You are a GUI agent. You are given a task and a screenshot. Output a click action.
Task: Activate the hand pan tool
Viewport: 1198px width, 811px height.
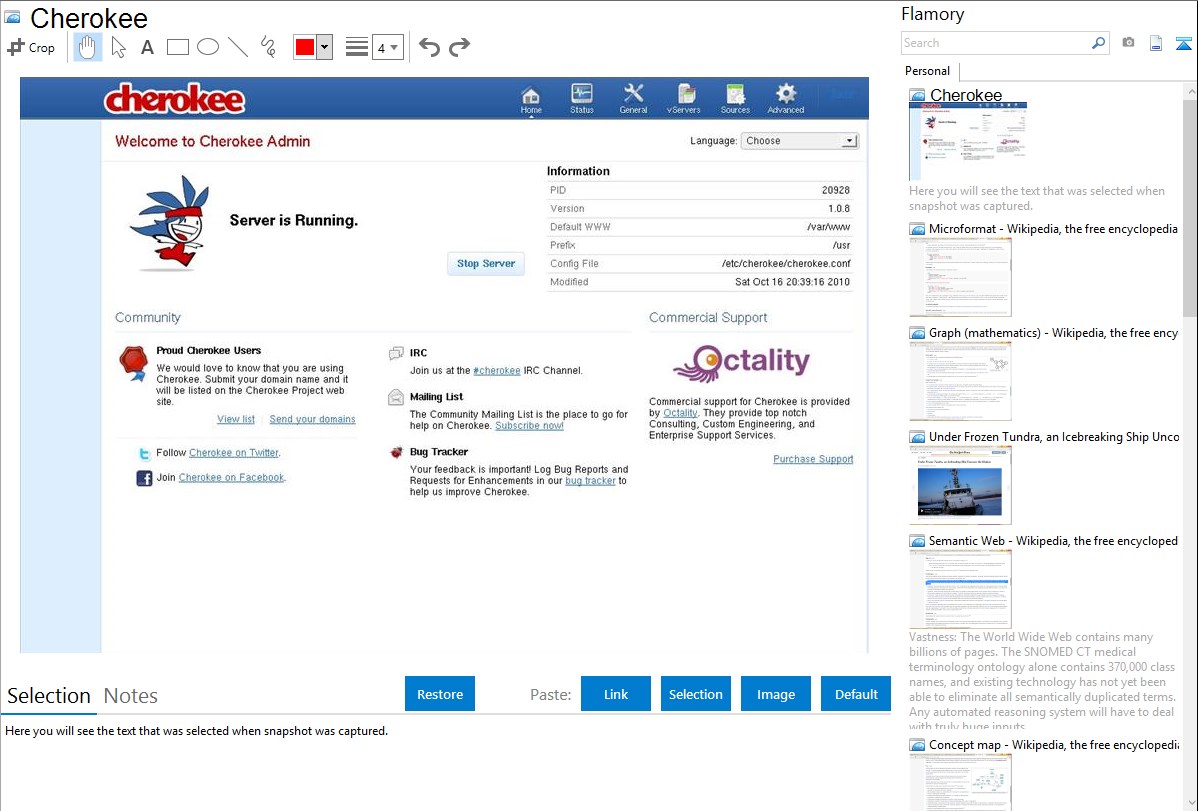pyautogui.click(x=88, y=47)
